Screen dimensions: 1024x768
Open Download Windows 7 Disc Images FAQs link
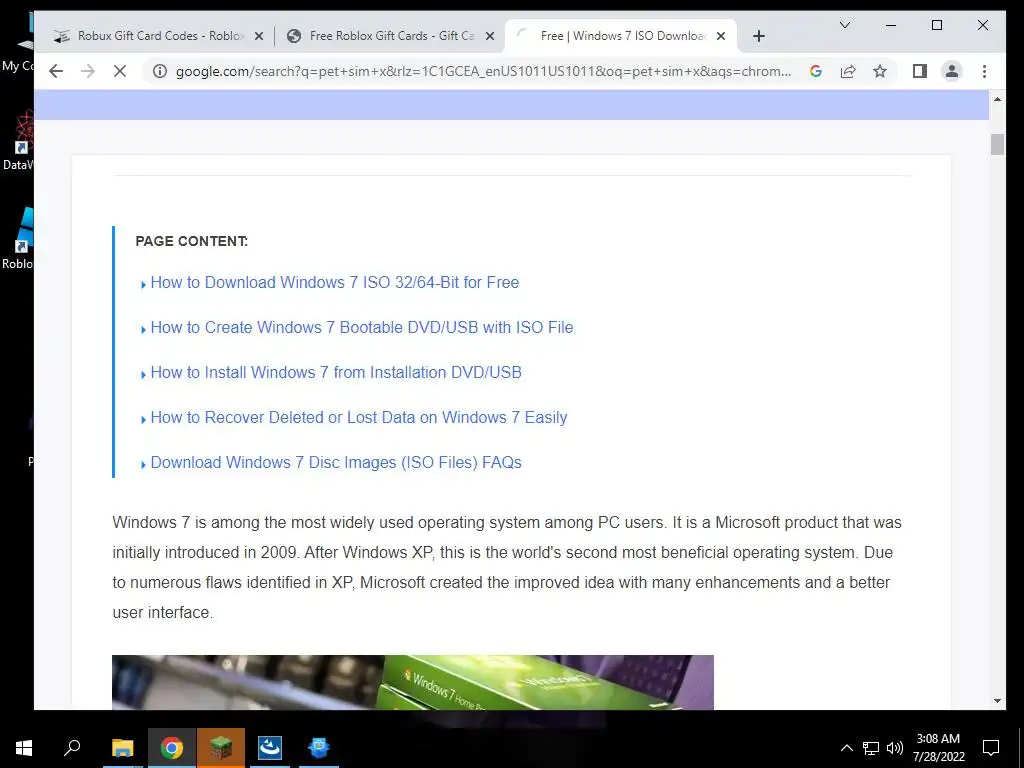336,462
